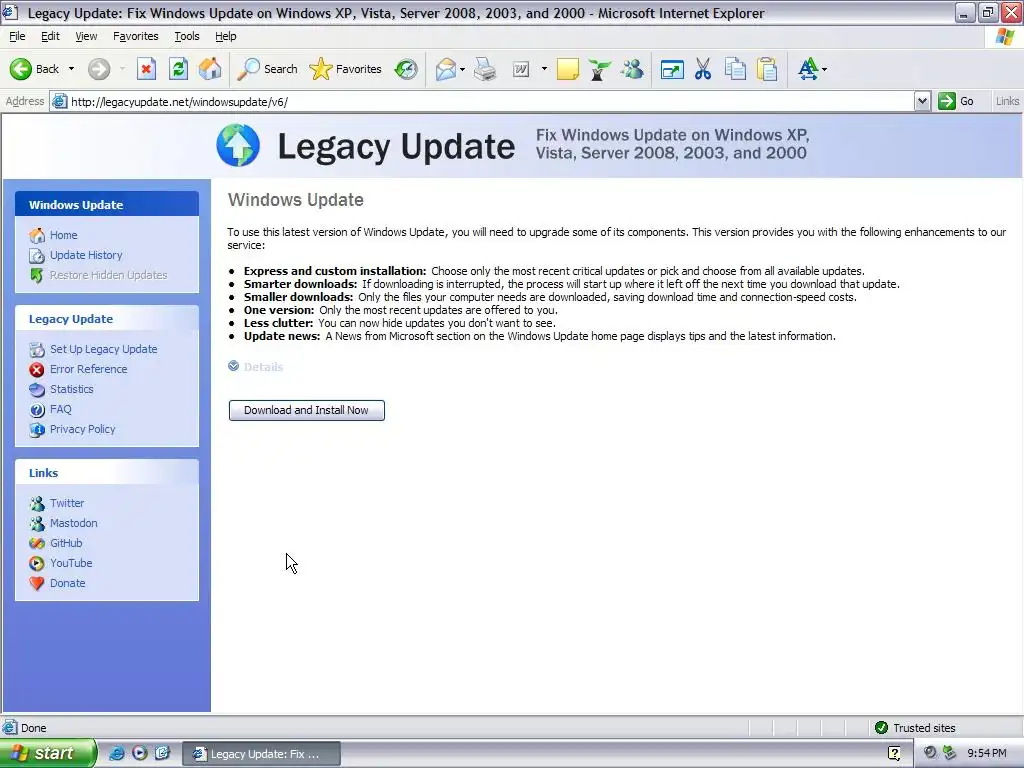The height and width of the screenshot is (768, 1024).
Task: Open the History toolbar icon
Action: coord(406,69)
